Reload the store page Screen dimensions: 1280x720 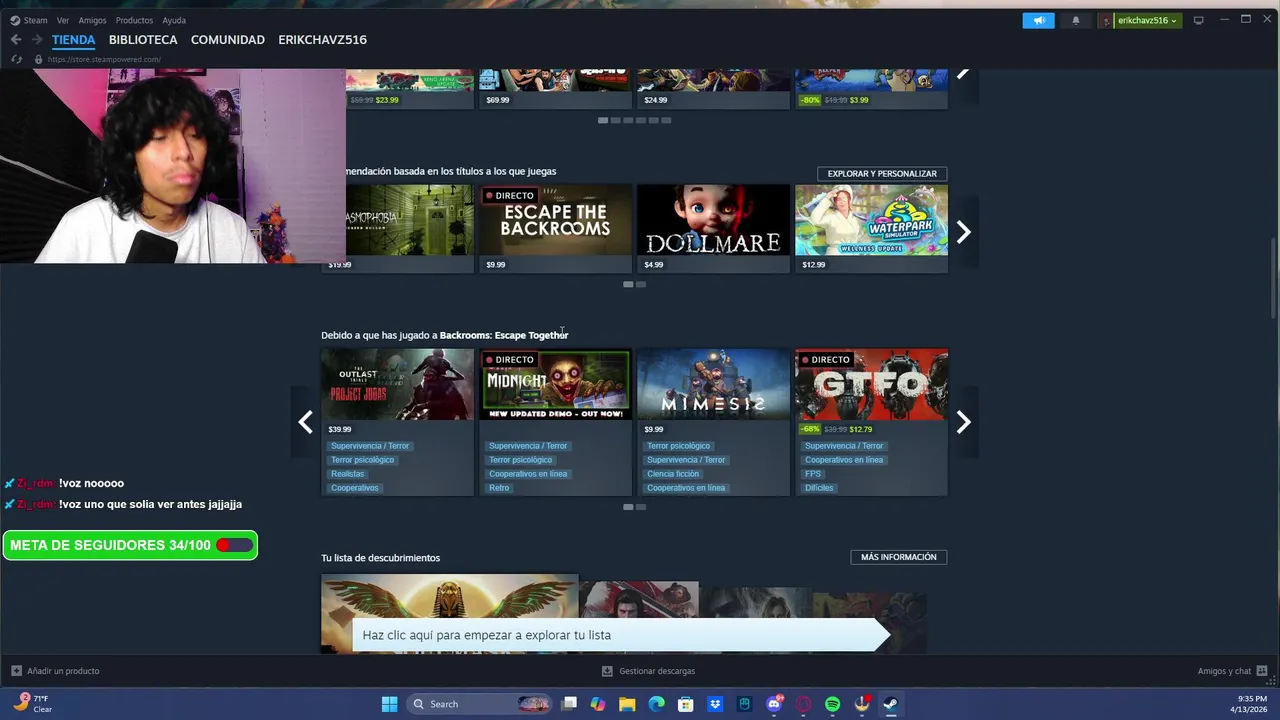click(x=16, y=59)
